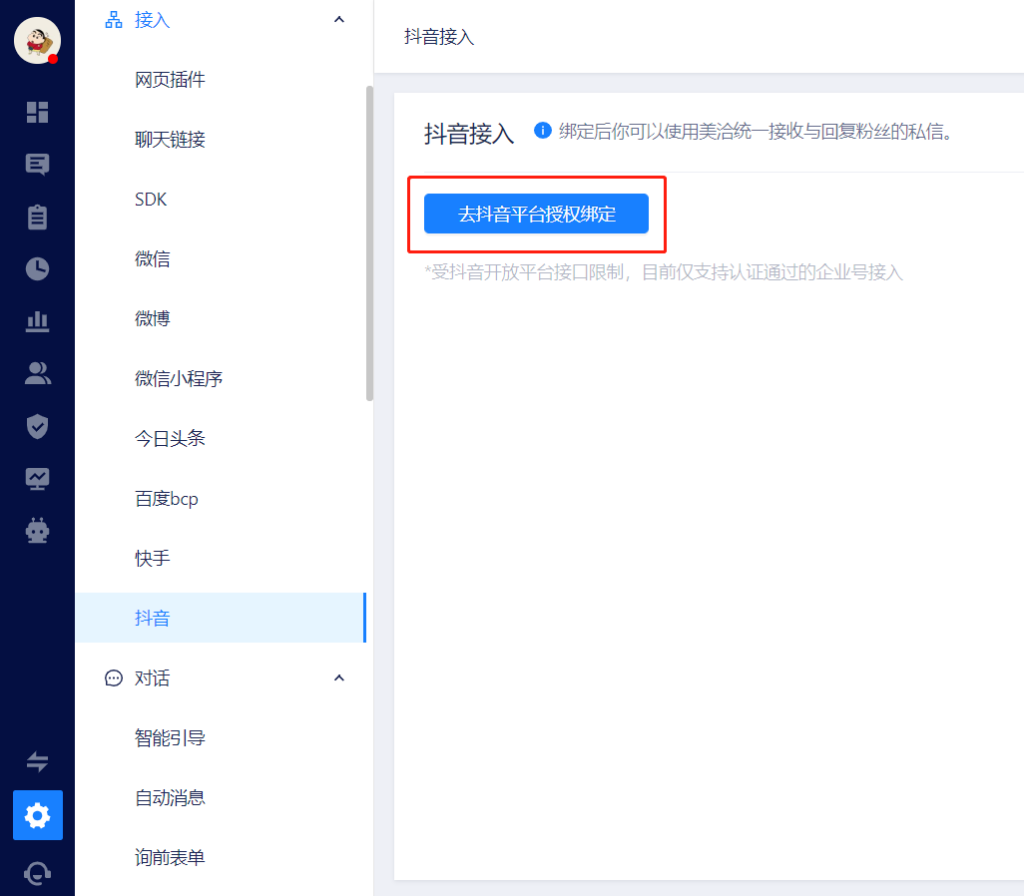
Task: Open the shield checkmark icon
Action: (37, 426)
